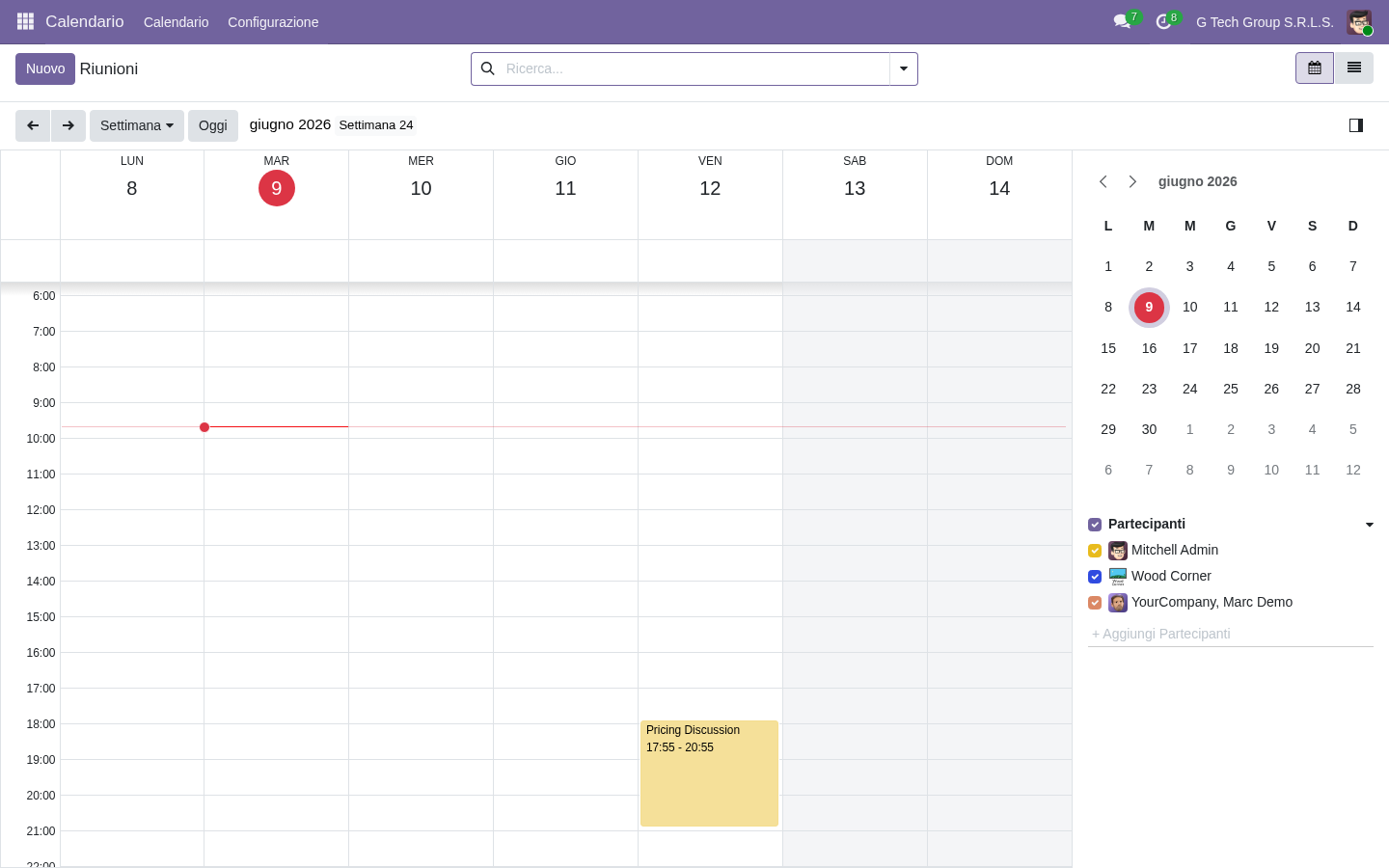Open the activities clock icon

[1163, 21]
